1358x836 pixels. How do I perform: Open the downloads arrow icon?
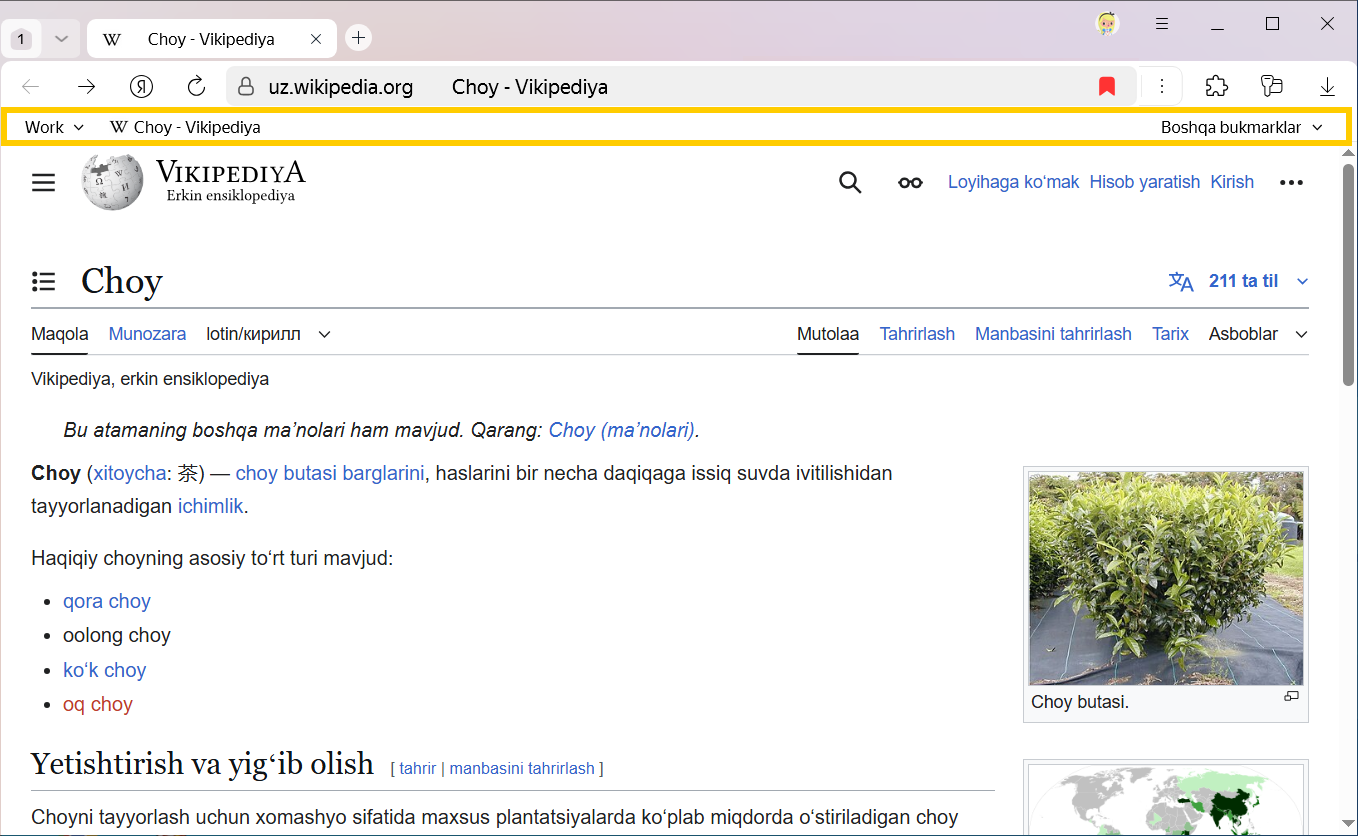(x=1327, y=87)
